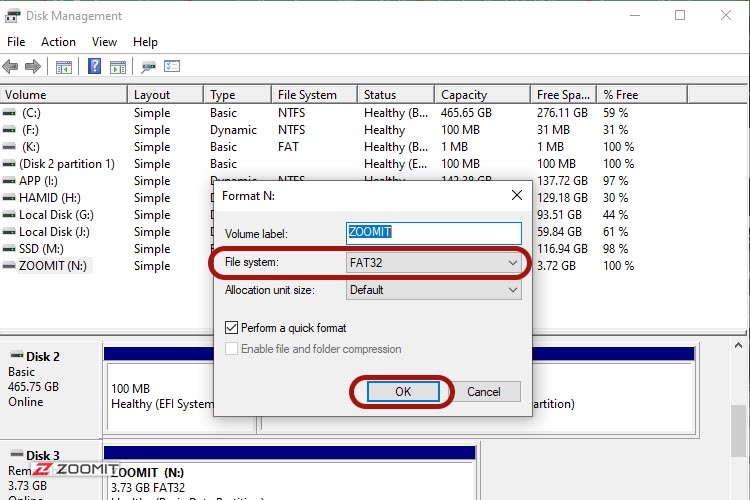Click the Show/Hide Action Pane icon

click(x=118, y=67)
